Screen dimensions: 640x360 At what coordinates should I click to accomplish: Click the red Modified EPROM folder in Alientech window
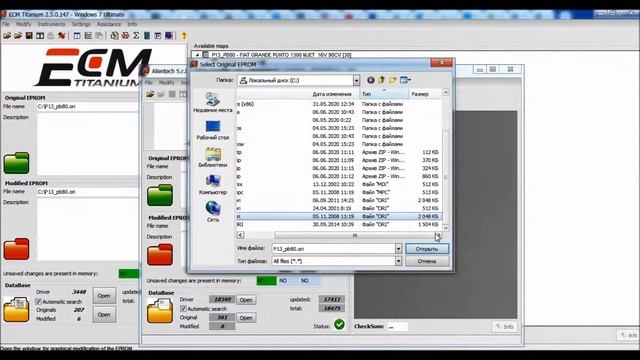pyautogui.click(x=160, y=254)
